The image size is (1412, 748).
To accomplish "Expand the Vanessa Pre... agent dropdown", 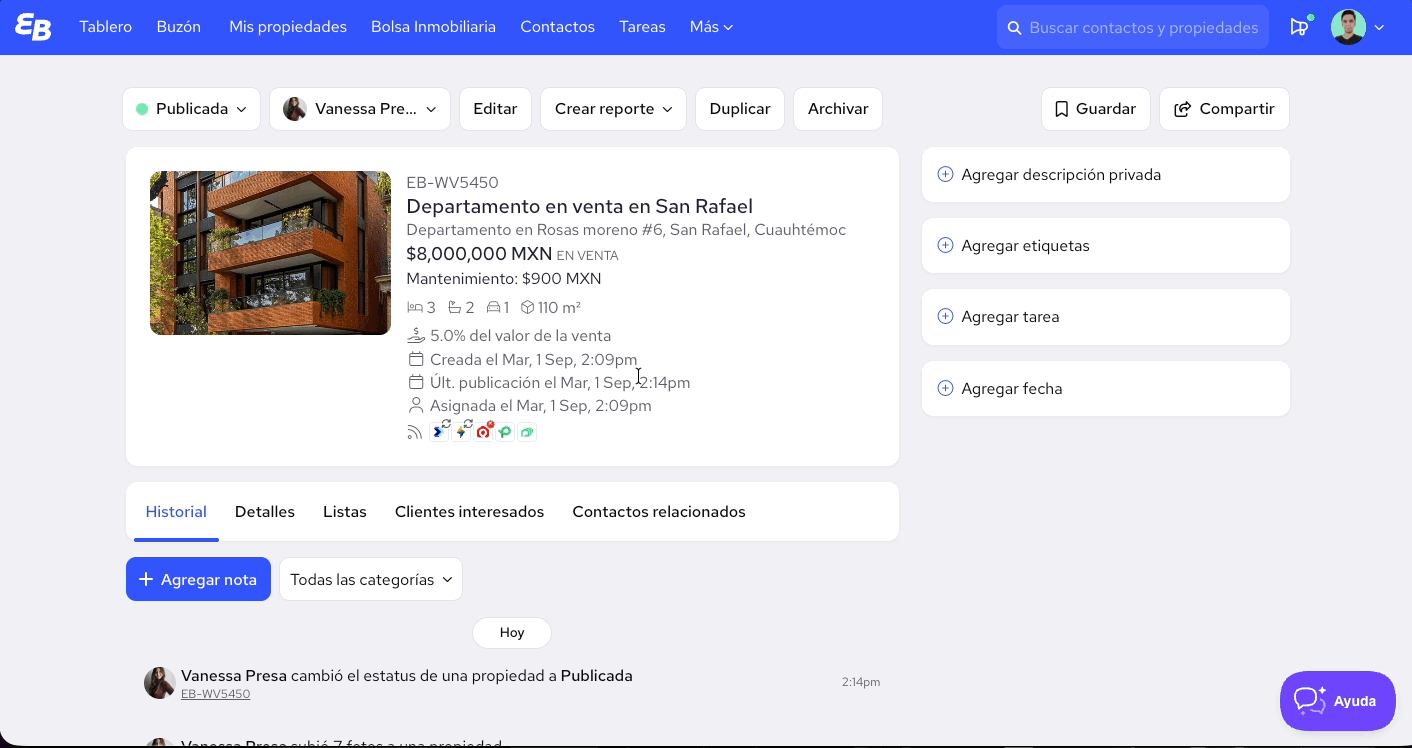I will pyautogui.click(x=360, y=109).
